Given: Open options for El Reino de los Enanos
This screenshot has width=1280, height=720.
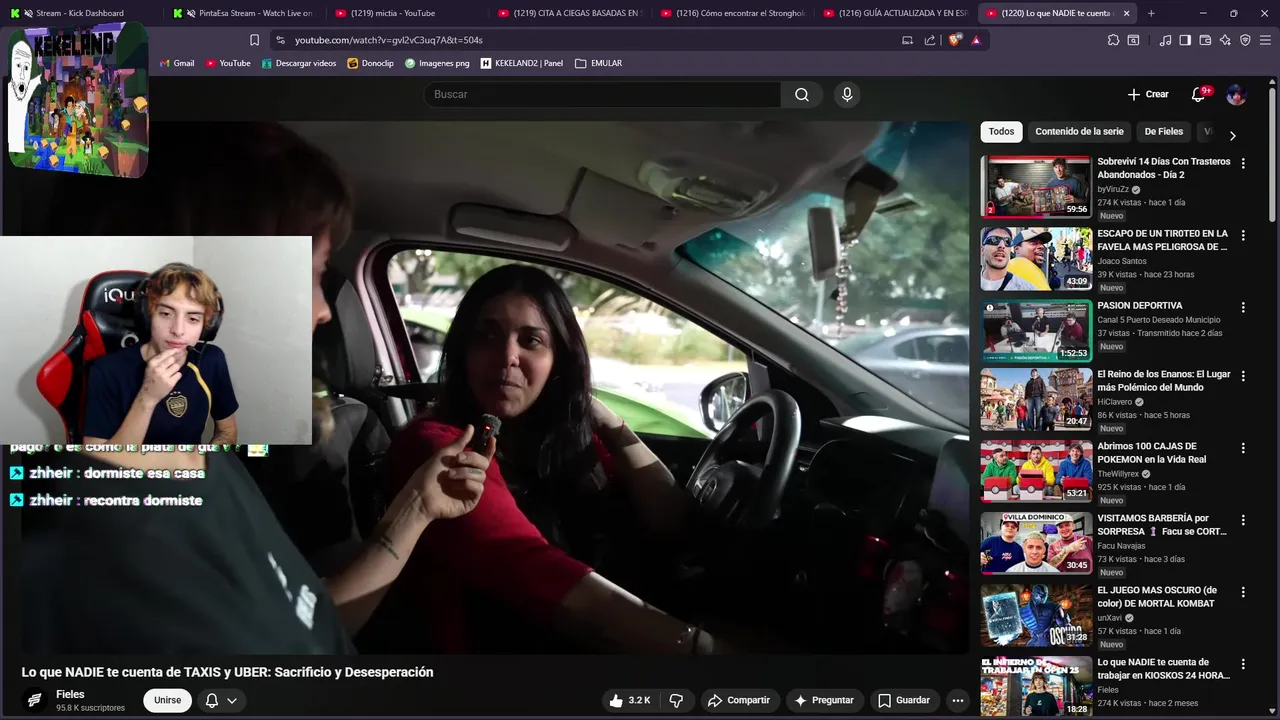Looking at the screenshot, I should pyautogui.click(x=1243, y=376).
